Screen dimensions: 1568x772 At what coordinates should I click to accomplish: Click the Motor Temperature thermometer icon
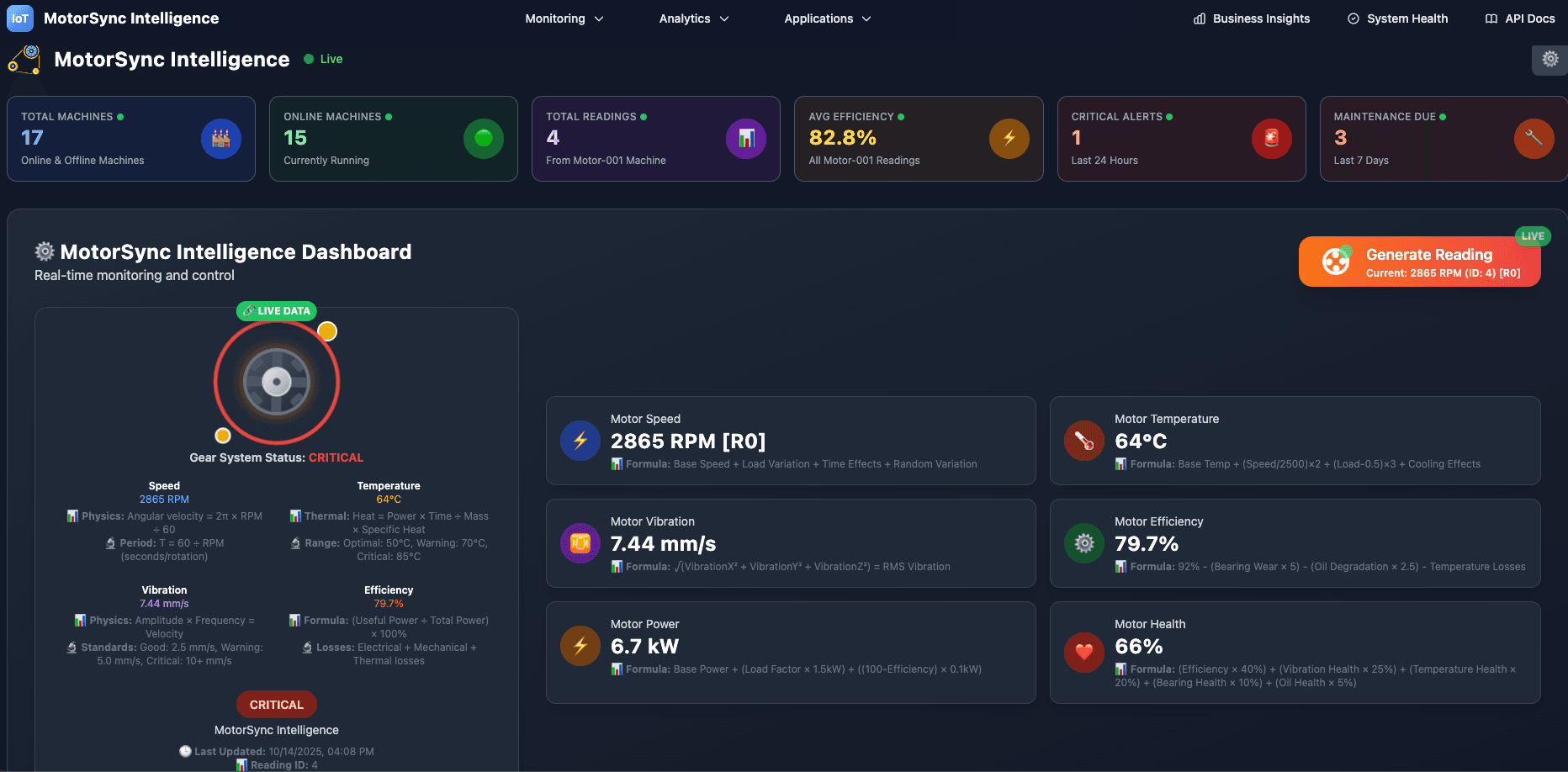(x=1083, y=440)
